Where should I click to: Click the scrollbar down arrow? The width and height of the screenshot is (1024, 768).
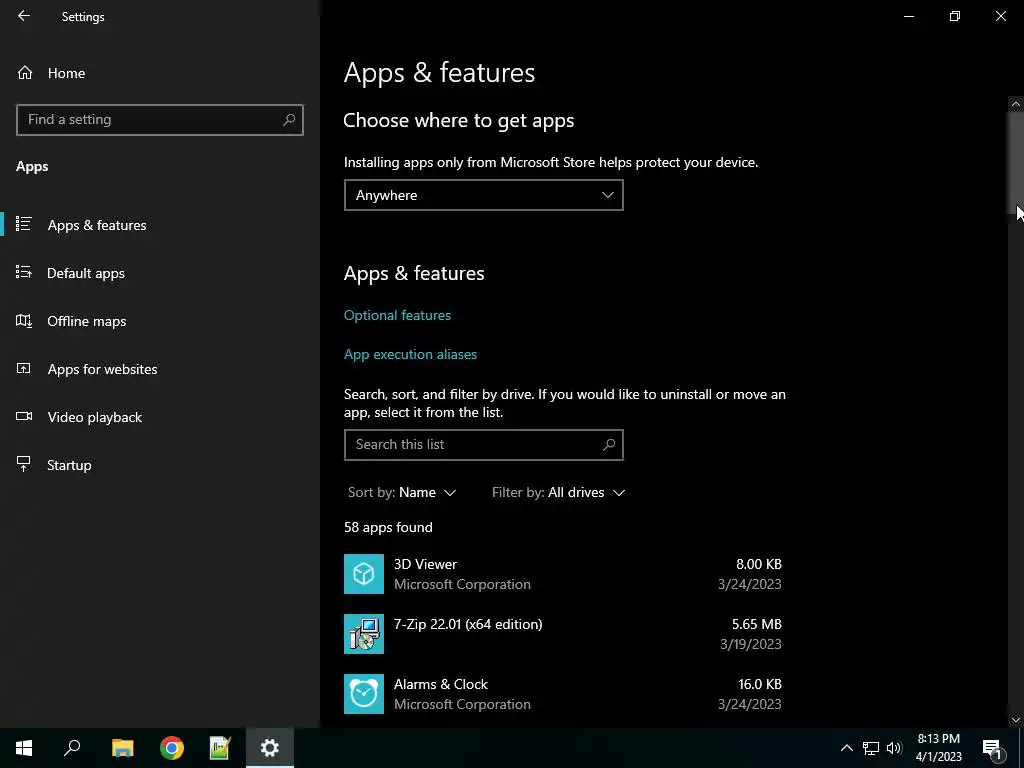point(1016,720)
